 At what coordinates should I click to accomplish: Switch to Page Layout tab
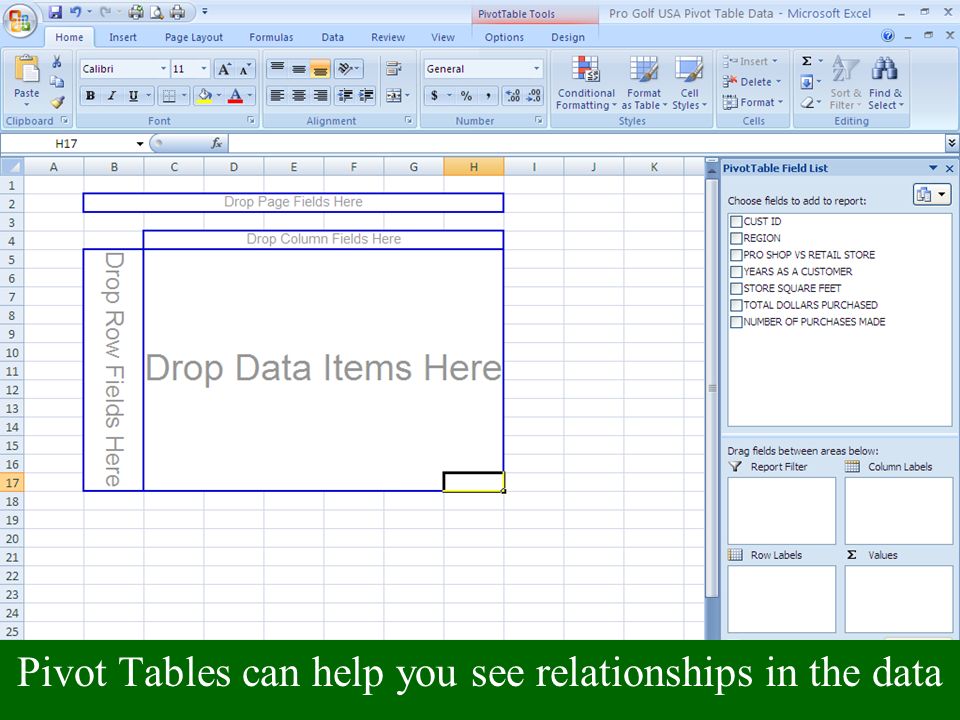pyautogui.click(x=193, y=37)
